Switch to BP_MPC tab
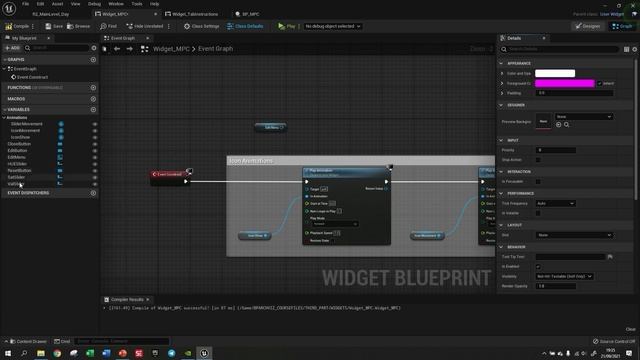Viewport: 640px width, 360px height. click(x=250, y=14)
